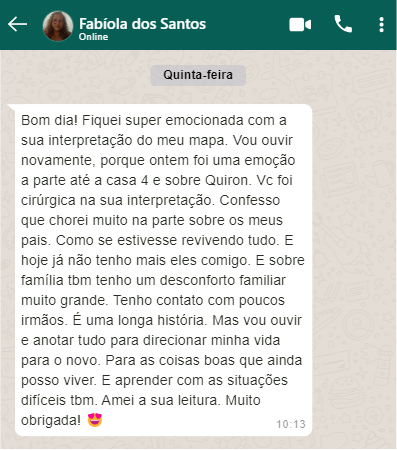Select the message starting with Bom dia
Viewport: 397px width, 450px height.
(163, 270)
